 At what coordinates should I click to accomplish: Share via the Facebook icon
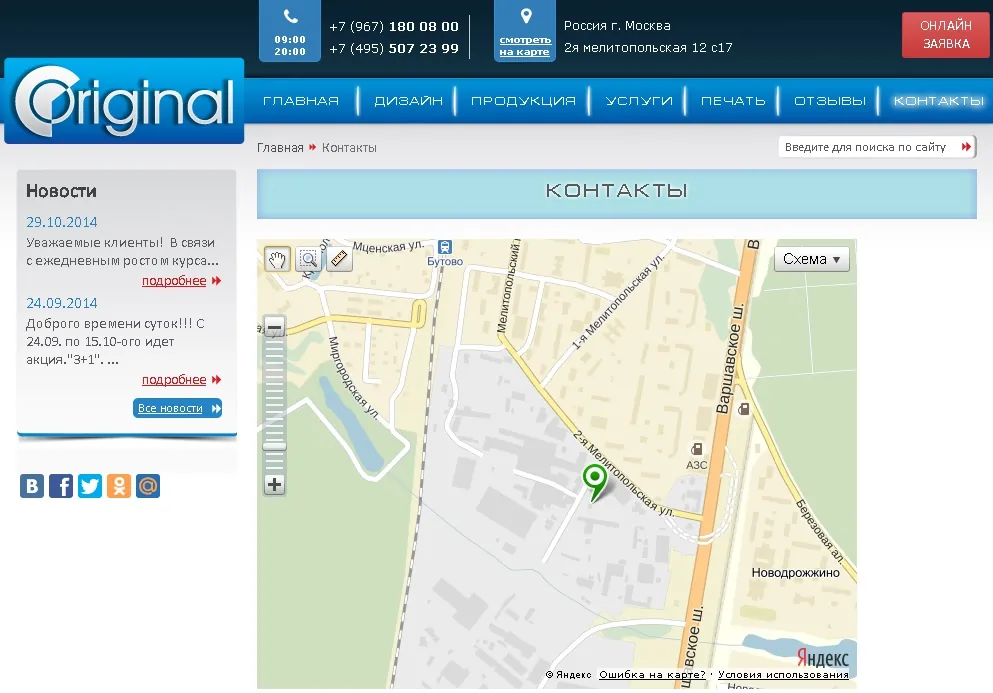pos(61,486)
